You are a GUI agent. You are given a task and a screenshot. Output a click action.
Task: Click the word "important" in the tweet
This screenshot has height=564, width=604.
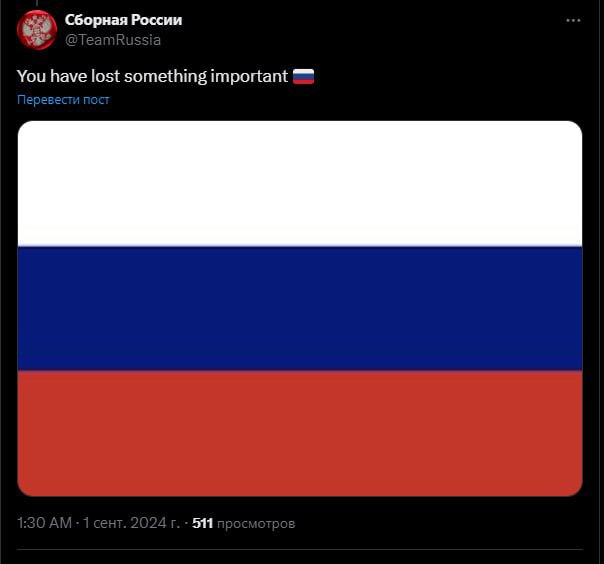click(x=249, y=76)
